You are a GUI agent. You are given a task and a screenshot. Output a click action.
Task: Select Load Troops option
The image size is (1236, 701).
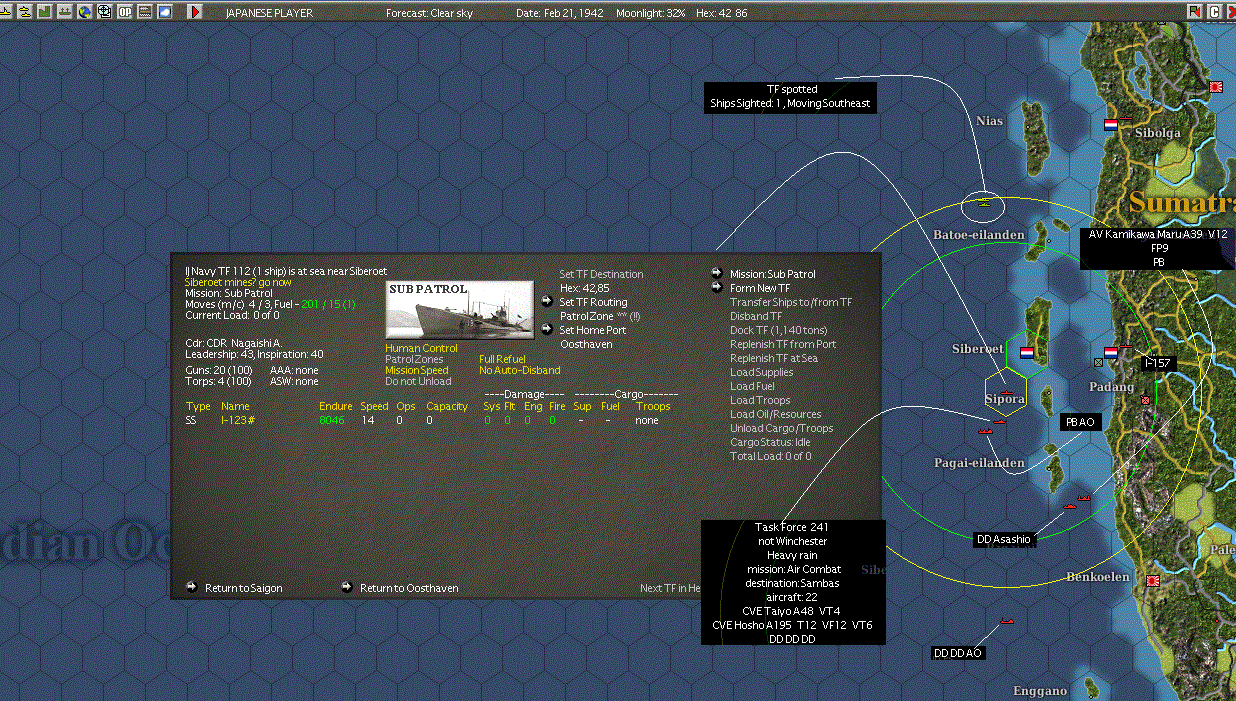click(x=760, y=400)
